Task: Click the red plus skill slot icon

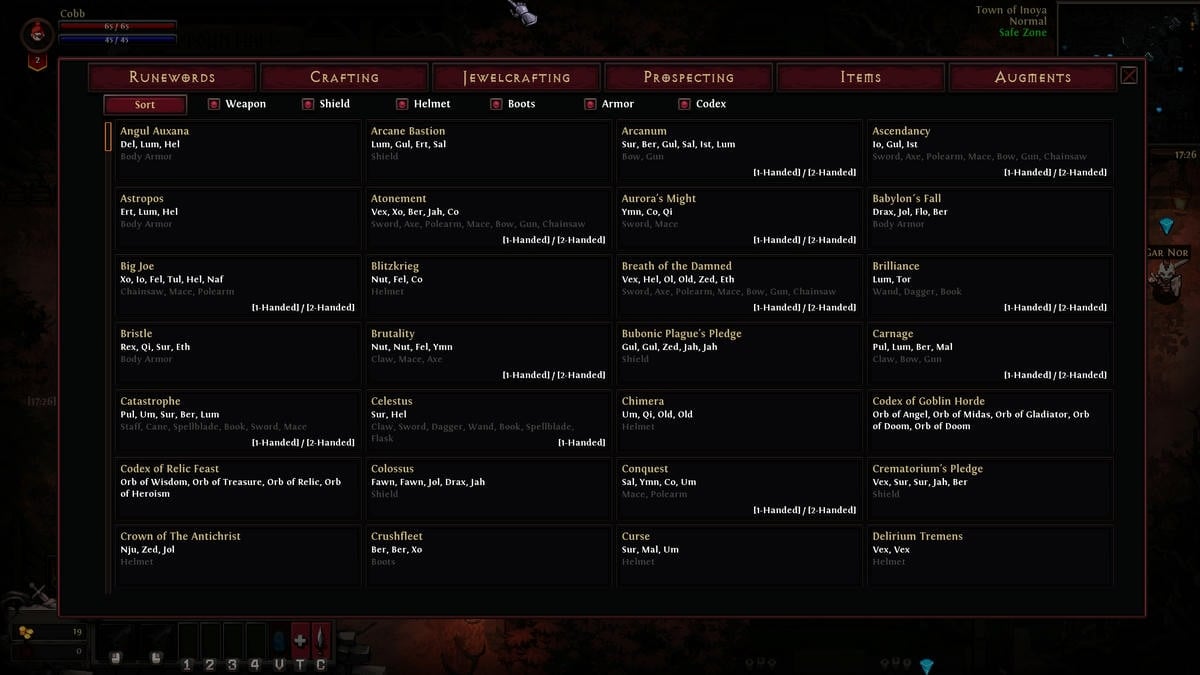Action: coord(299,640)
